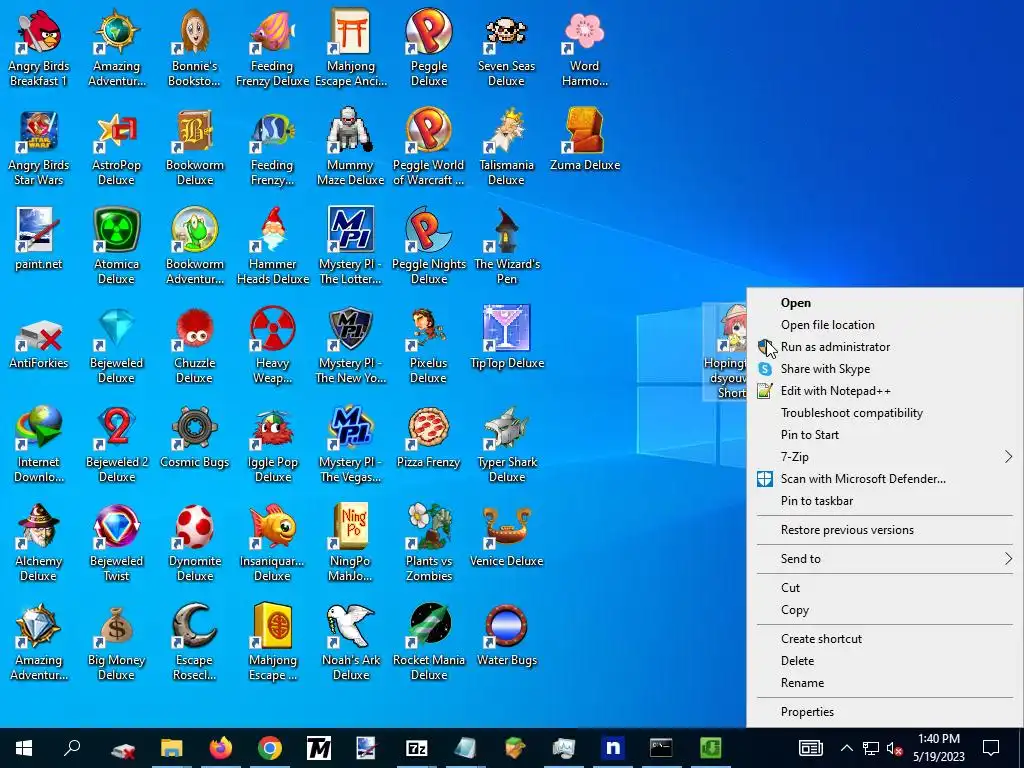Select the Bejeweled Deluxe gem icon
This screenshot has height=768, width=1024.
(x=116, y=329)
